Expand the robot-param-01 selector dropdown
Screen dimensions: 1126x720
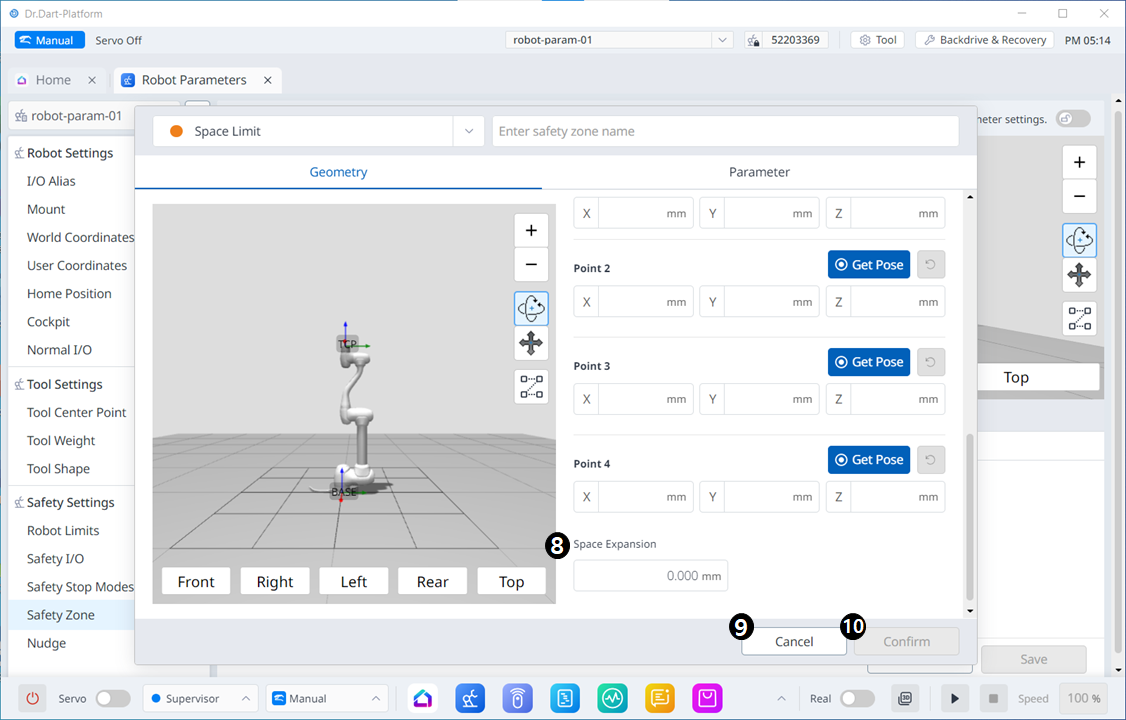point(722,40)
